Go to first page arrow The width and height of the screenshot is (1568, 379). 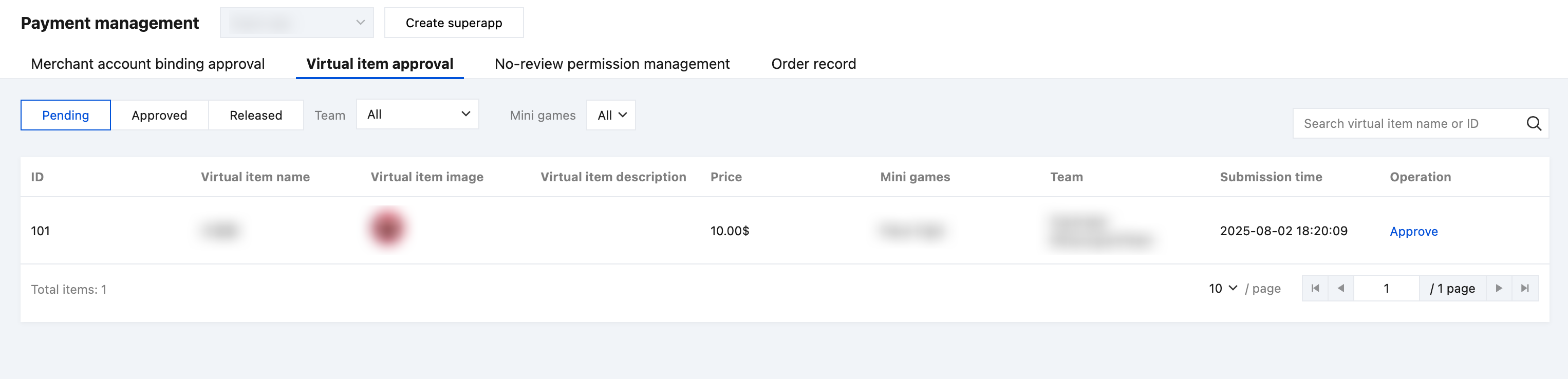(x=1315, y=288)
